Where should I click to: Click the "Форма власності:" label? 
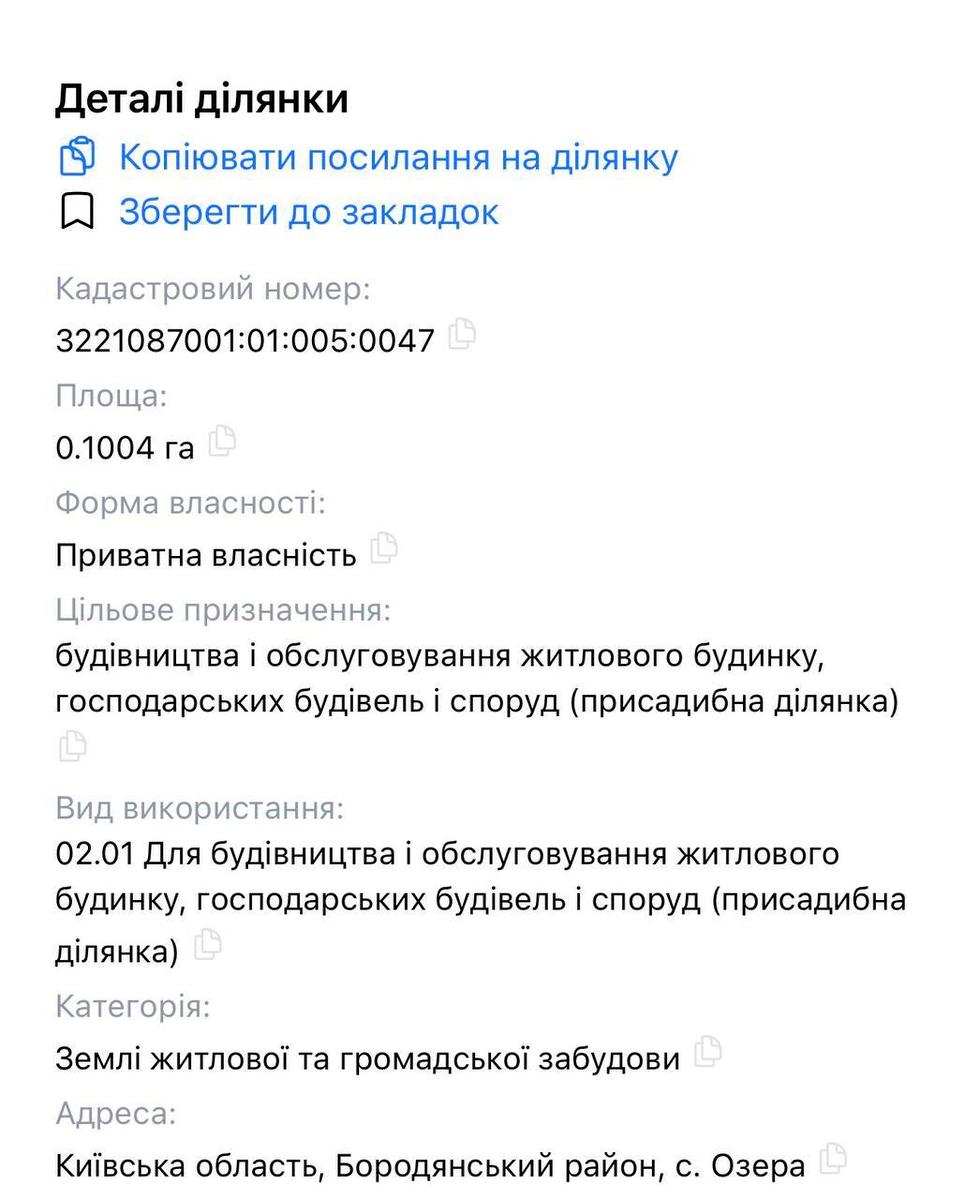190,502
